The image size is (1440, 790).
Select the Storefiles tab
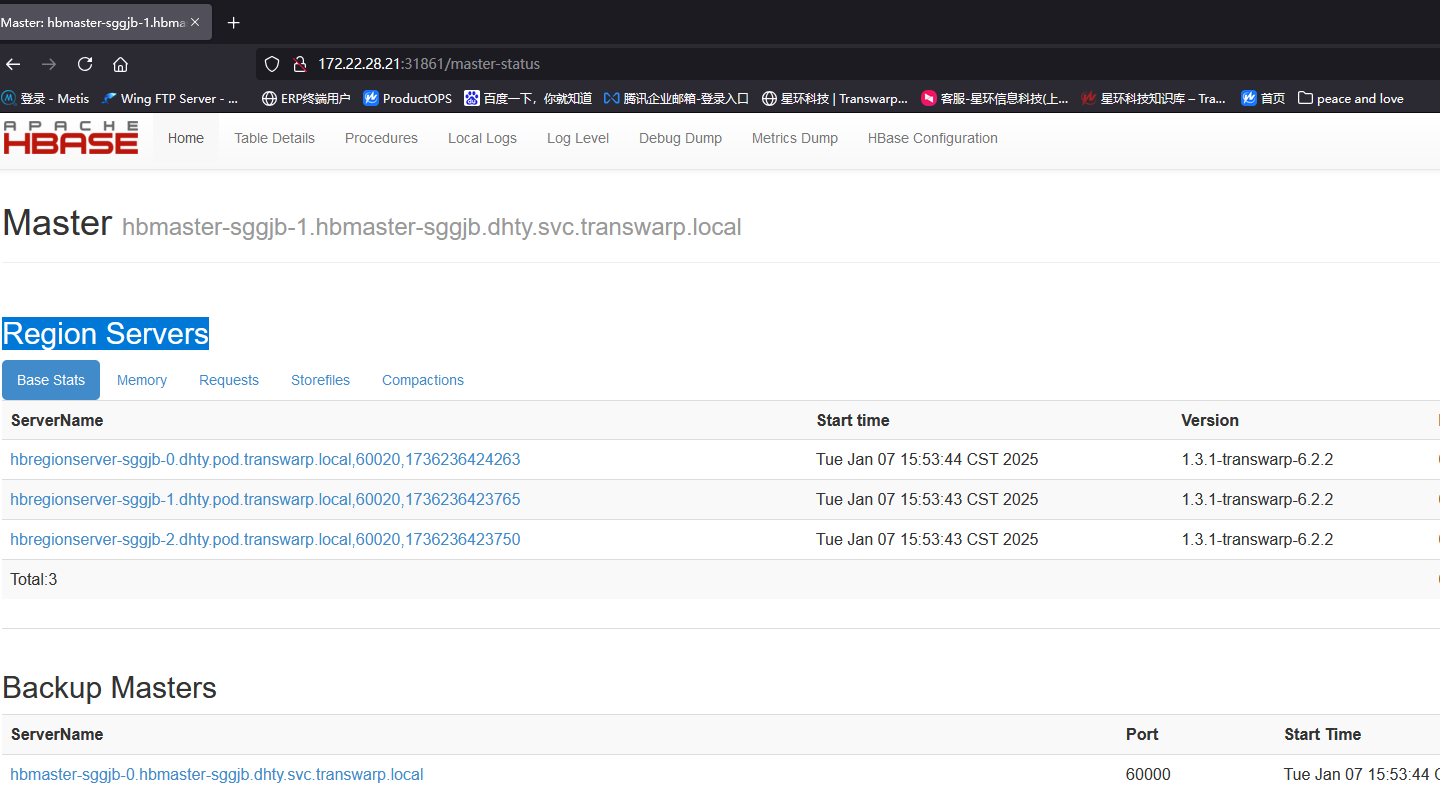point(320,380)
